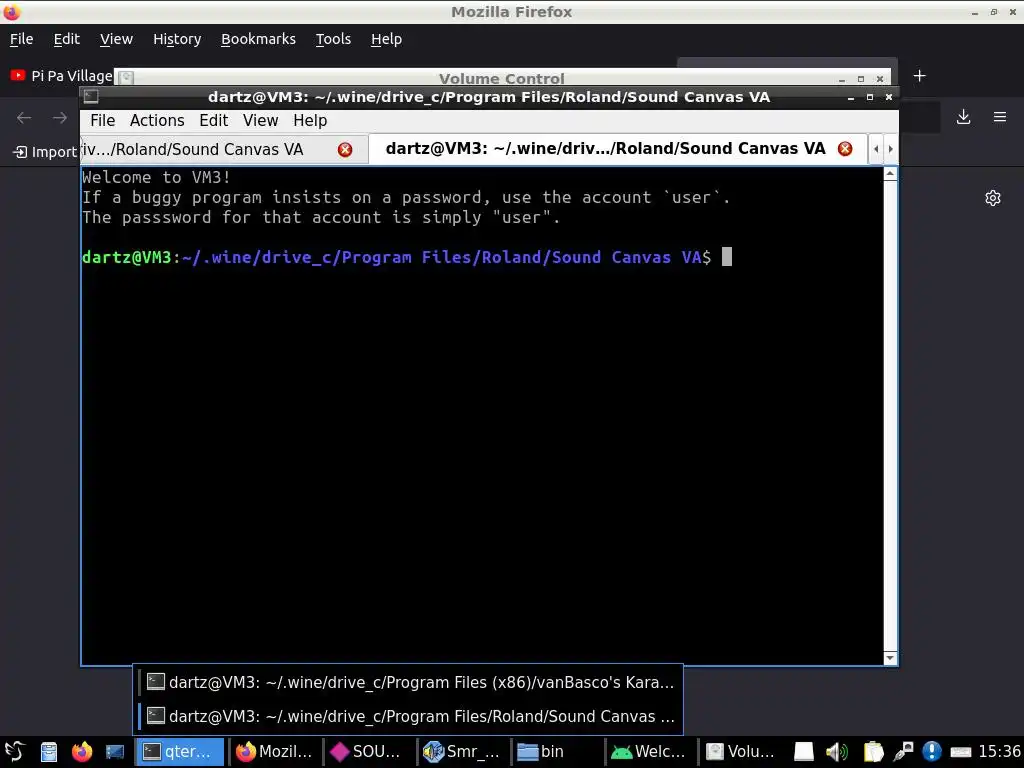Maximize the terminal window
This screenshot has width=1024, height=768.
870,97
